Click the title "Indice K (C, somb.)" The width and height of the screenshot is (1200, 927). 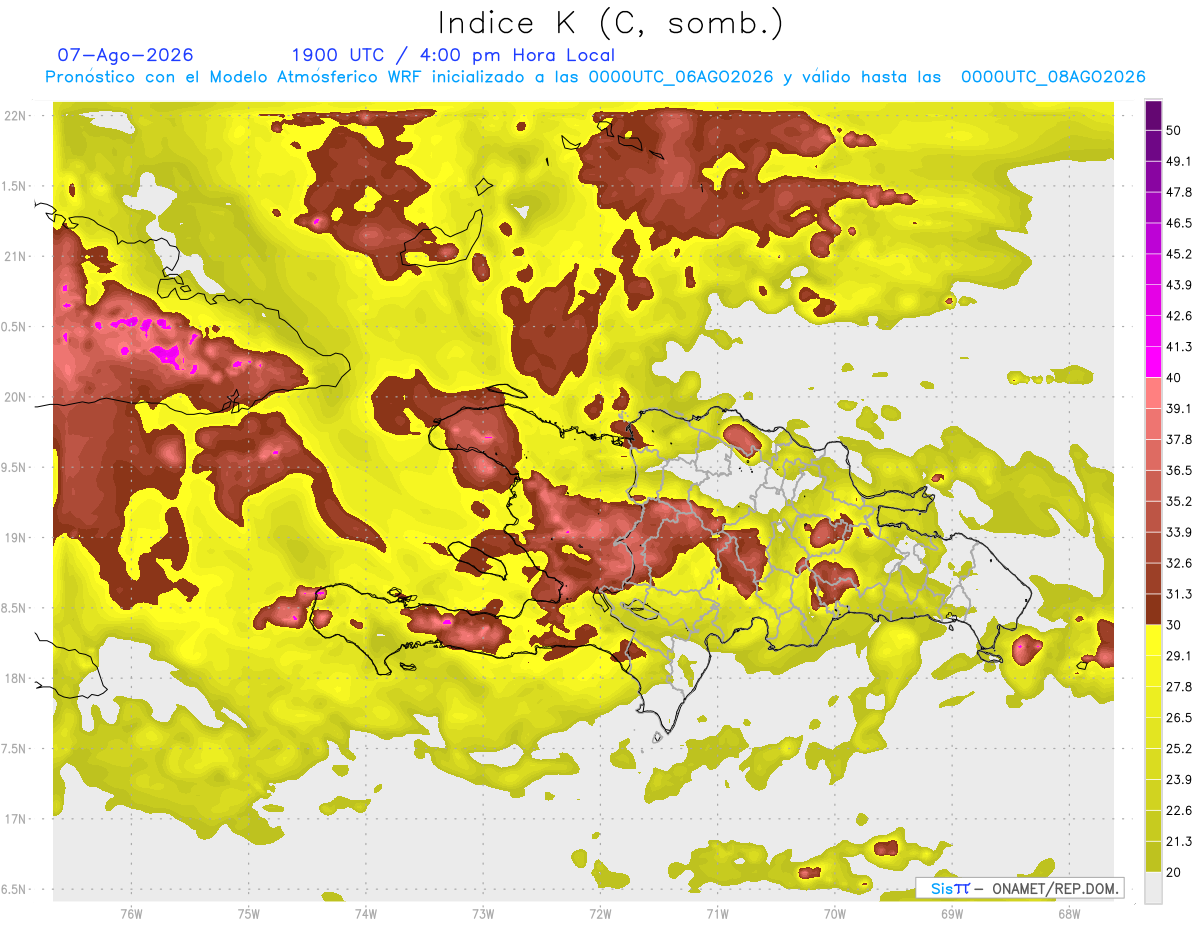pyautogui.click(x=610, y=24)
